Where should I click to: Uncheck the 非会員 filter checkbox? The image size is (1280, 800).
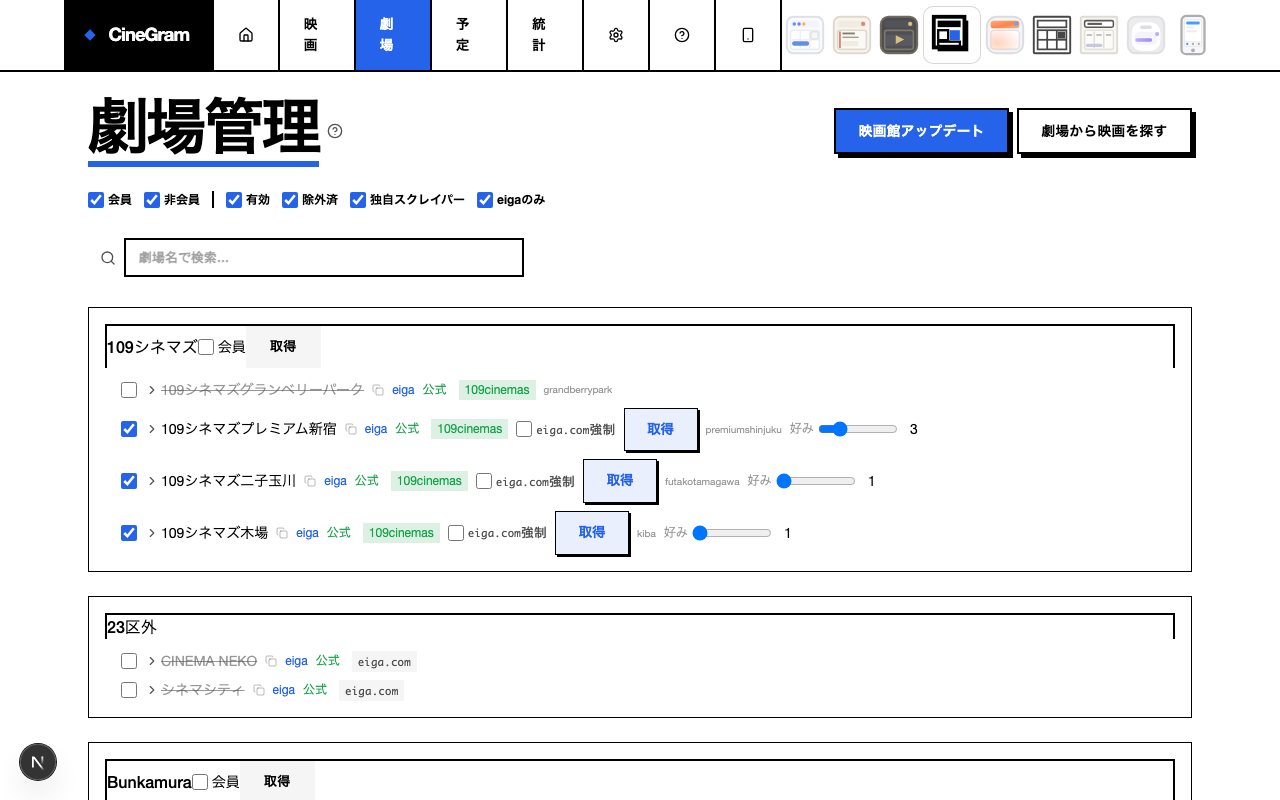pyautogui.click(x=151, y=199)
